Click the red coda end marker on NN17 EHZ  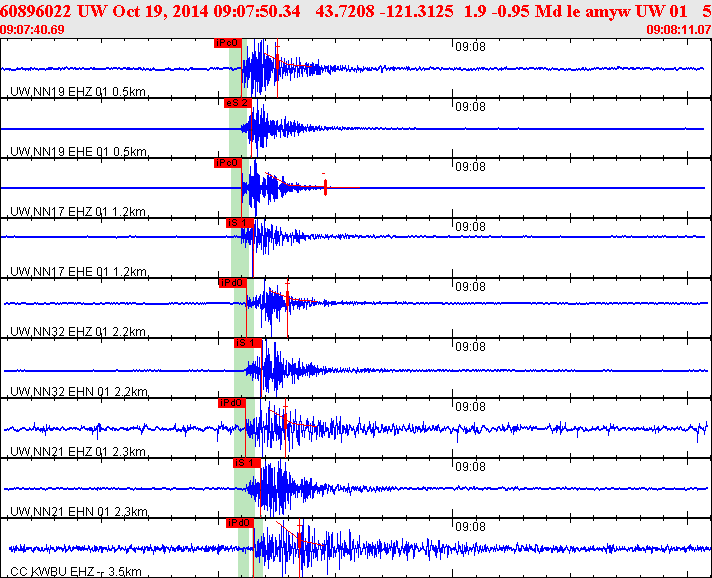pyautogui.click(x=325, y=187)
